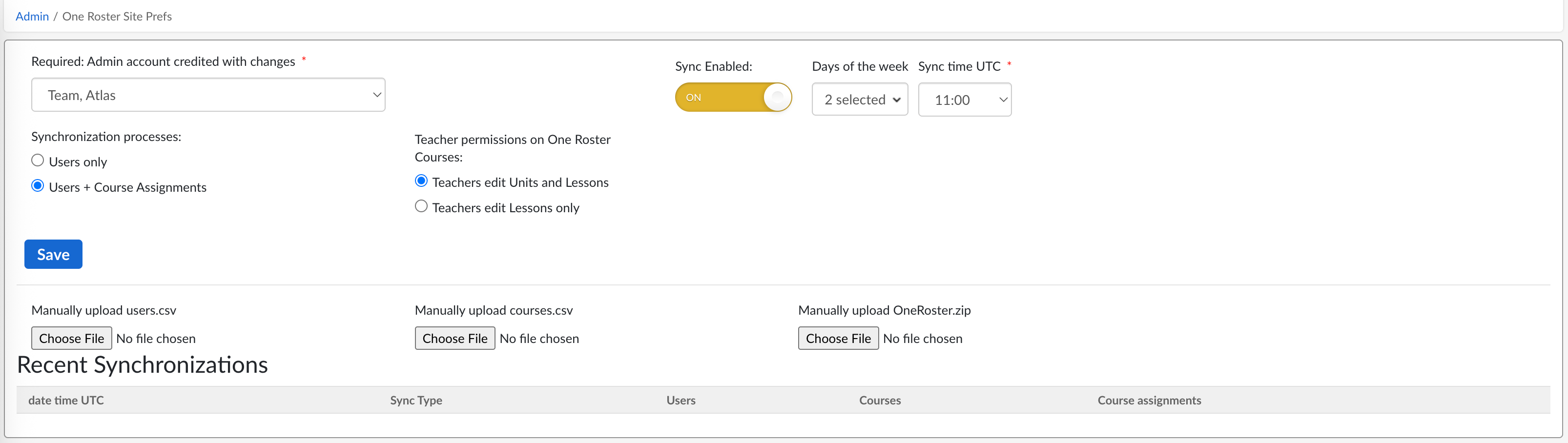Expand the Days of the week selector
Viewport: 1568px width, 443px height.
click(859, 100)
